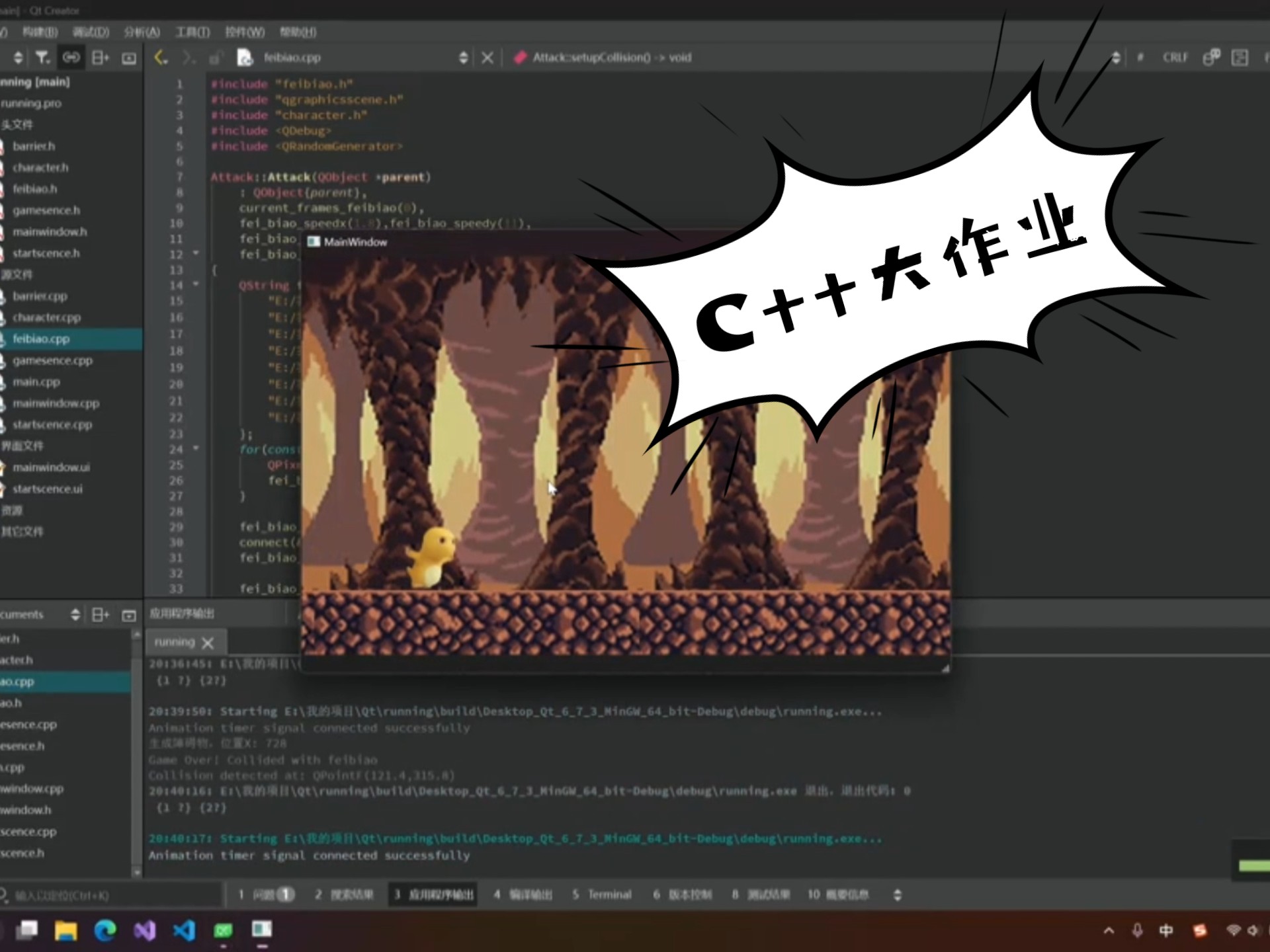Image resolution: width=1270 pixels, height=952 pixels.
Task: Open the 4 编译输出 compile output pane
Action: [523, 895]
